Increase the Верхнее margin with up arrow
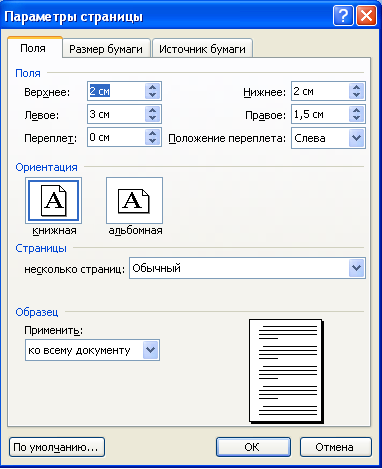Viewport: 382px width, 469px height. [x=153, y=87]
